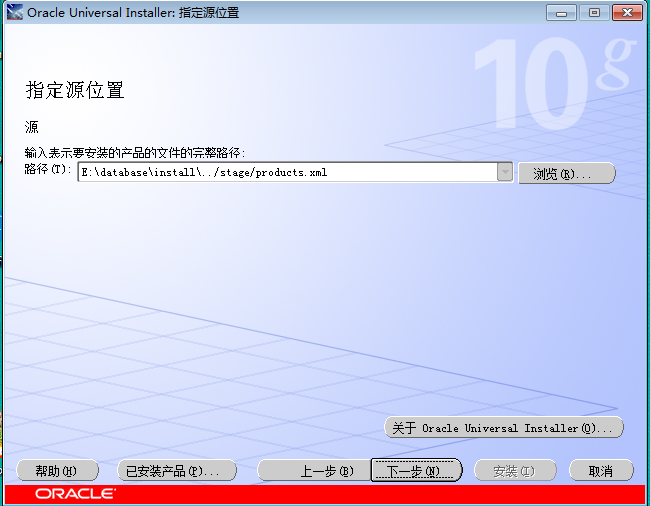Open 关于 Oracle Universal Installer(O)... dialog
This screenshot has height=506, width=650.
coord(504,427)
